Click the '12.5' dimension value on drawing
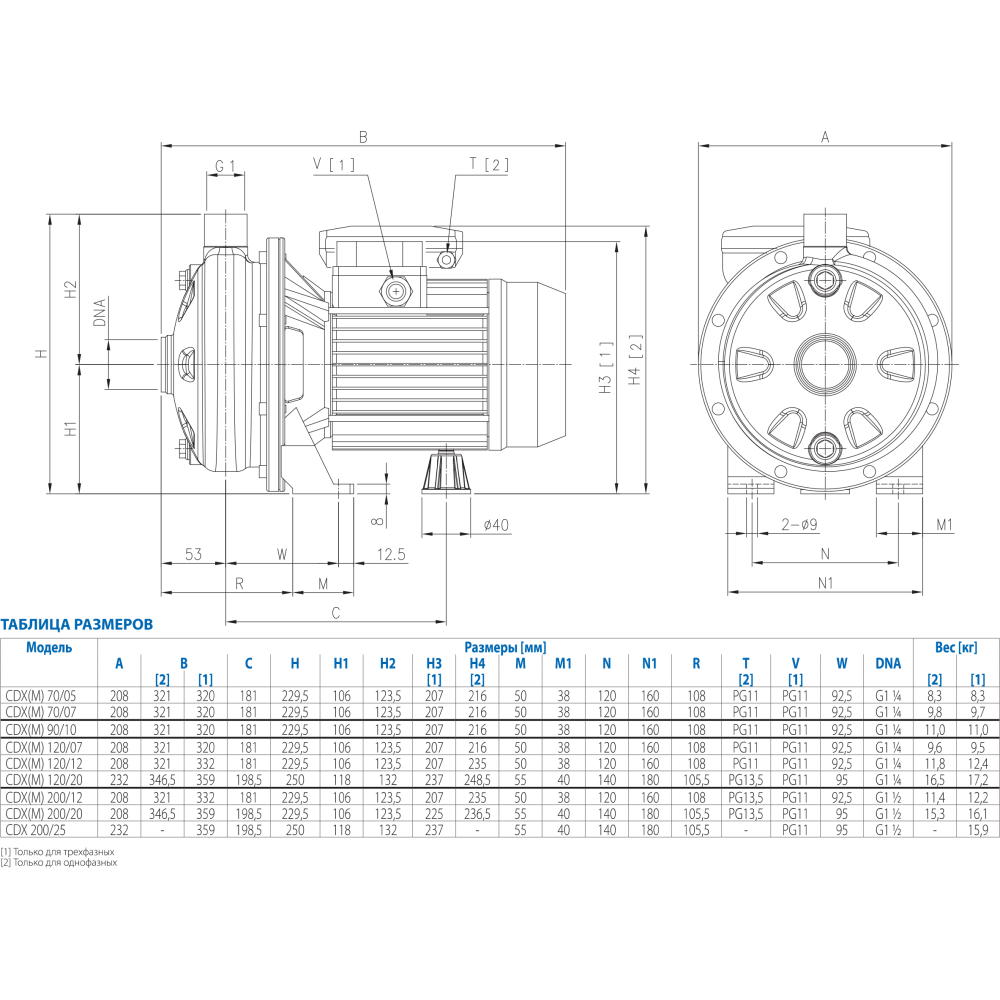This screenshot has height=1000, width=1000. [391, 553]
